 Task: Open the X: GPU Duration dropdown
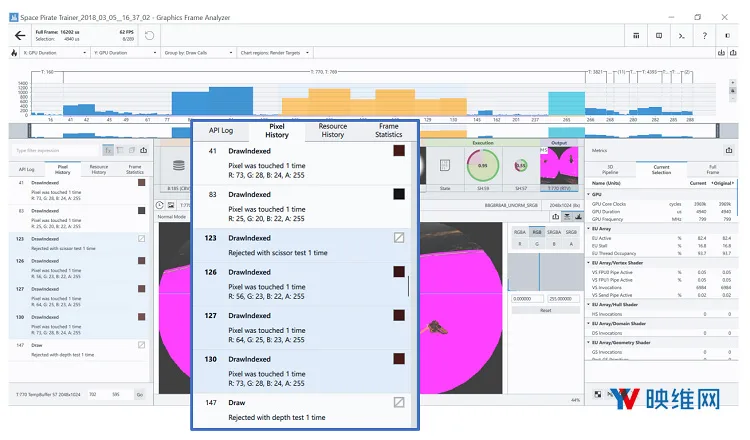click(x=55, y=53)
